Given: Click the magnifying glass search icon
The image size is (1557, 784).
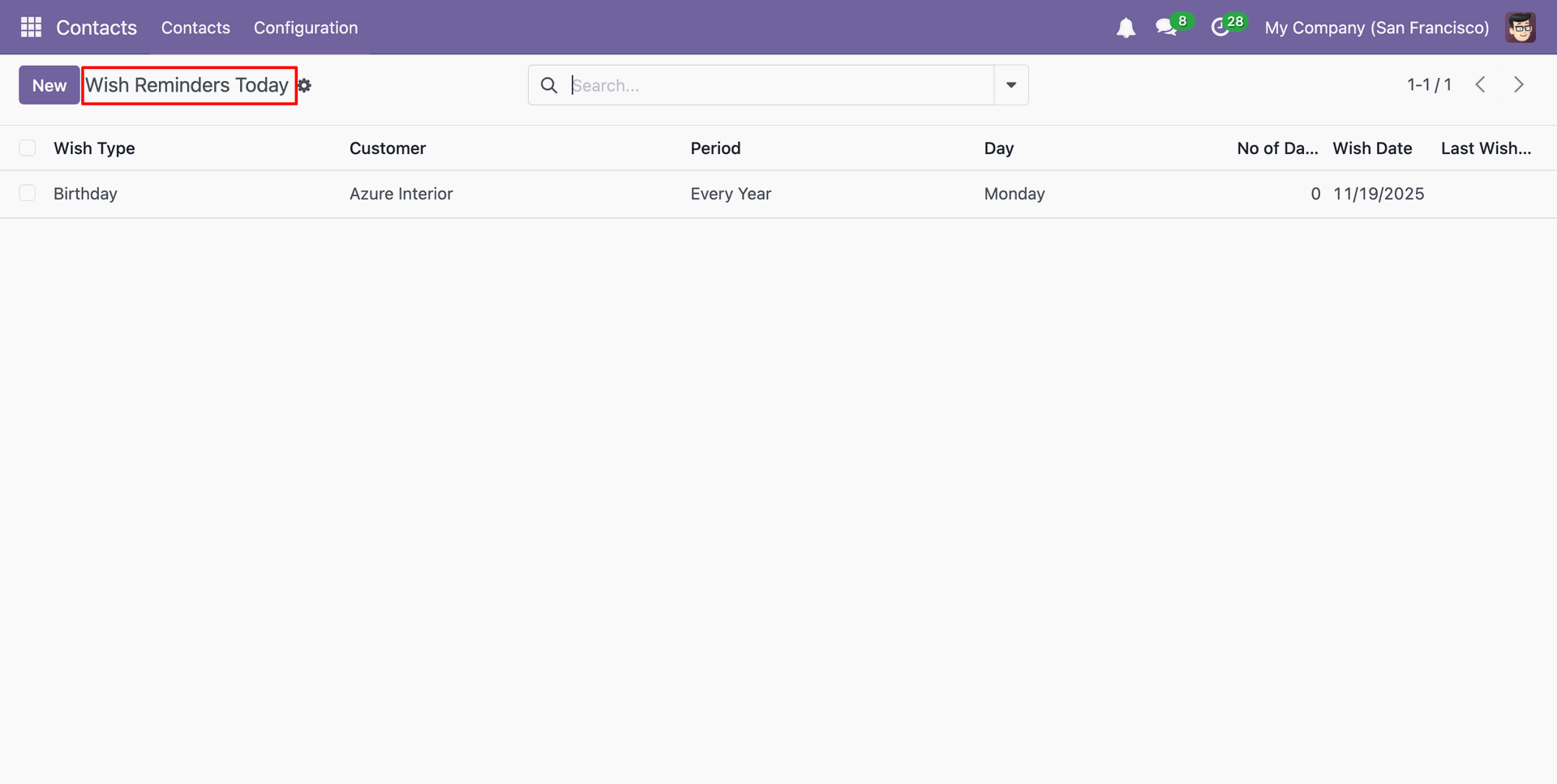Looking at the screenshot, I should pyautogui.click(x=549, y=85).
